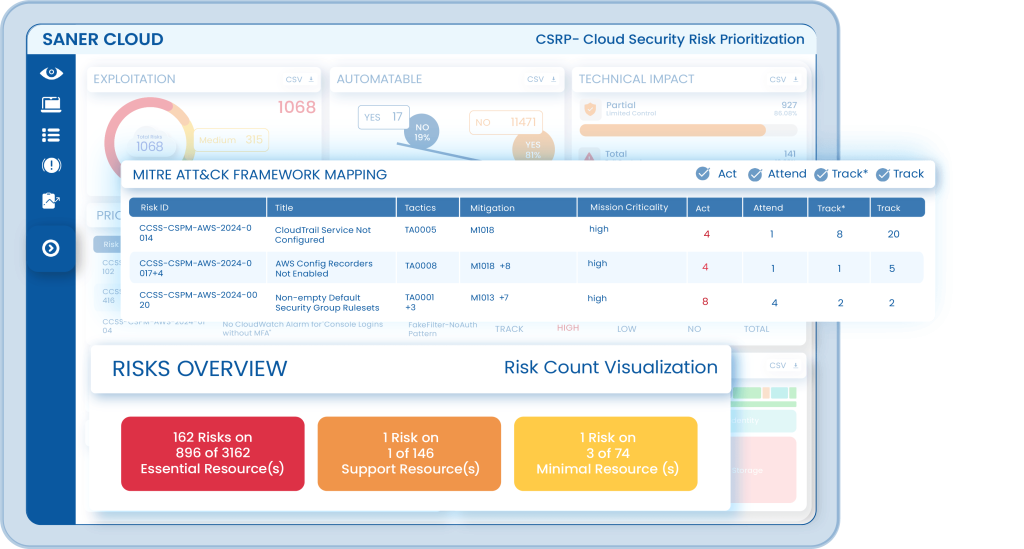Screen dimensions: 1024x549
Task: Click the eye visibility icon in sidebar
Action: tap(51, 73)
